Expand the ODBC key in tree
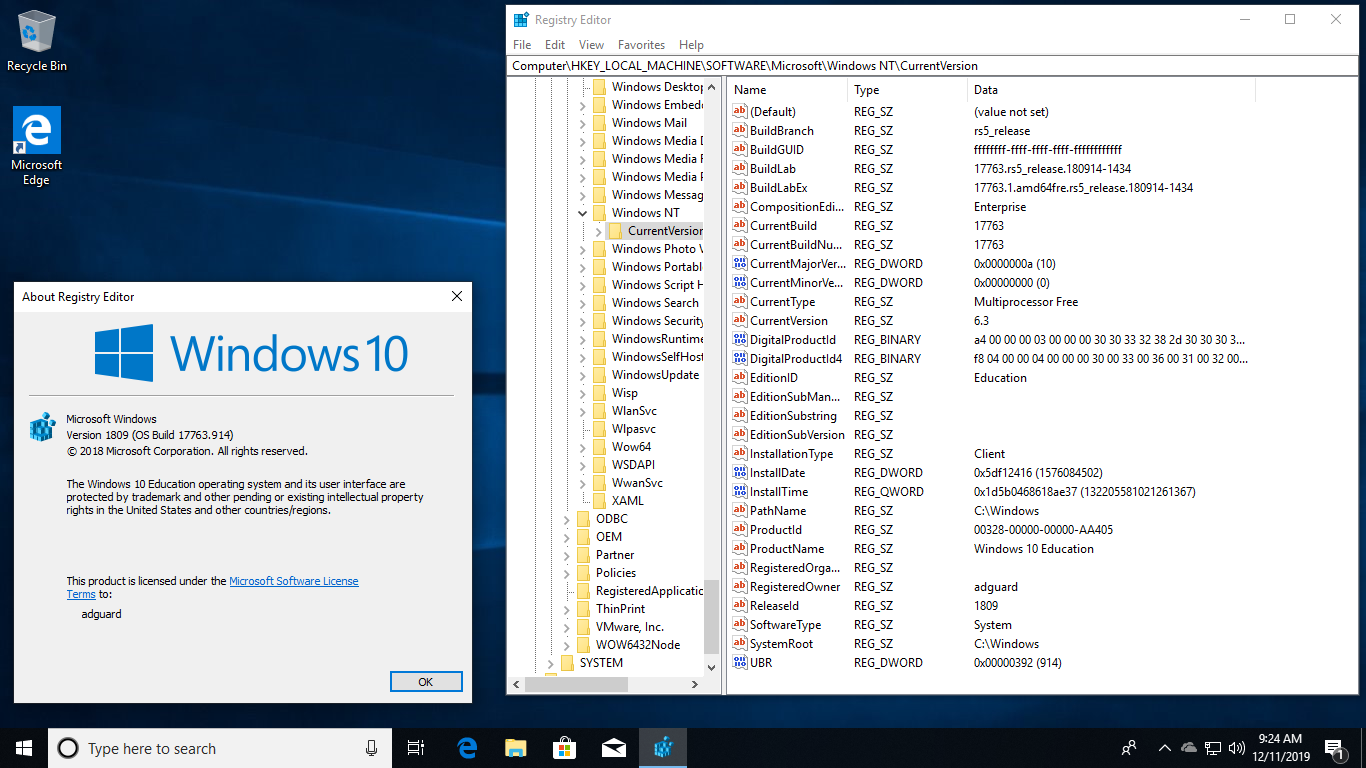1366x768 pixels. tap(567, 519)
